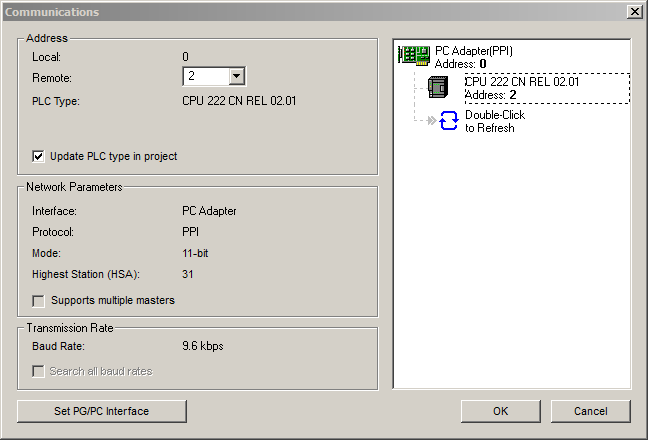This screenshot has width=648, height=440.
Task: Click the Baud Rate value 9.6 kbps
Action: [203, 346]
